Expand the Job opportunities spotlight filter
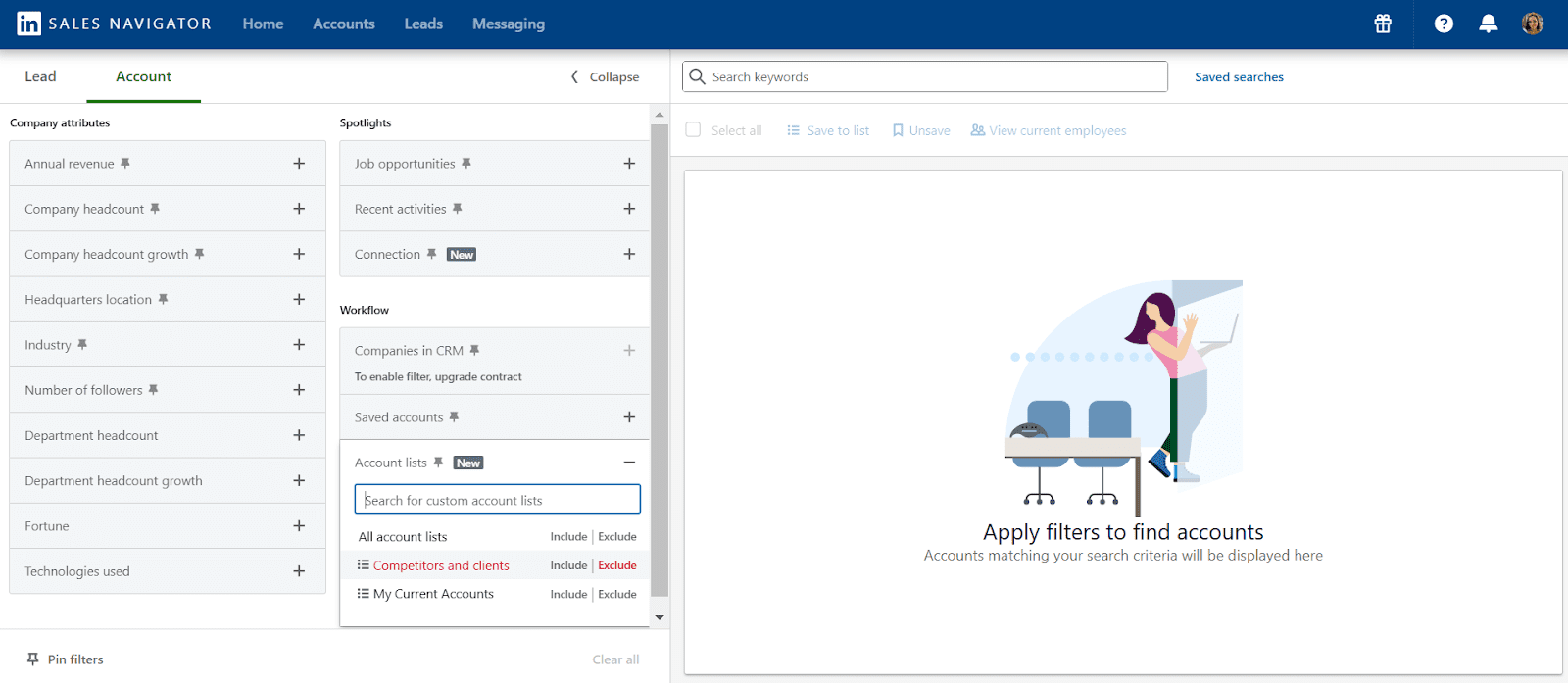The width and height of the screenshot is (1568, 683). coord(629,164)
